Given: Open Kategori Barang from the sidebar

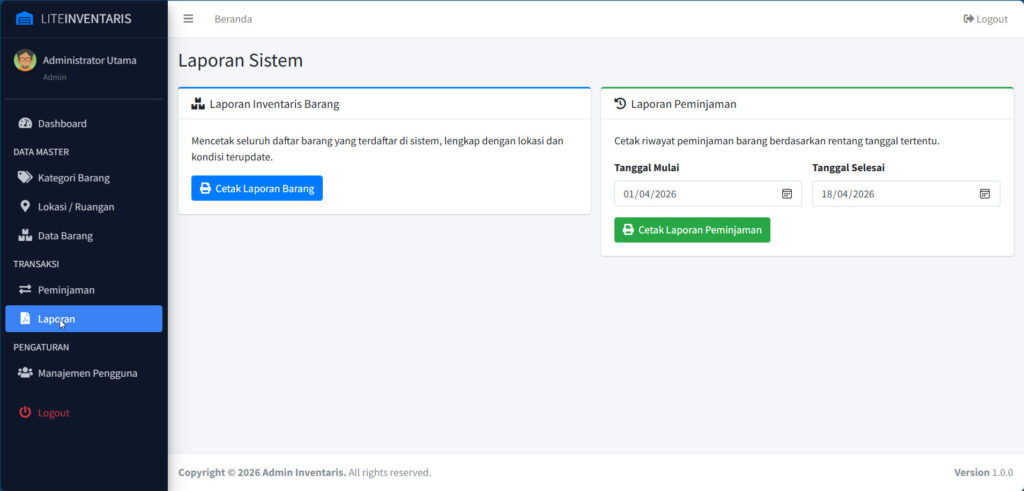Looking at the screenshot, I should tap(73, 178).
